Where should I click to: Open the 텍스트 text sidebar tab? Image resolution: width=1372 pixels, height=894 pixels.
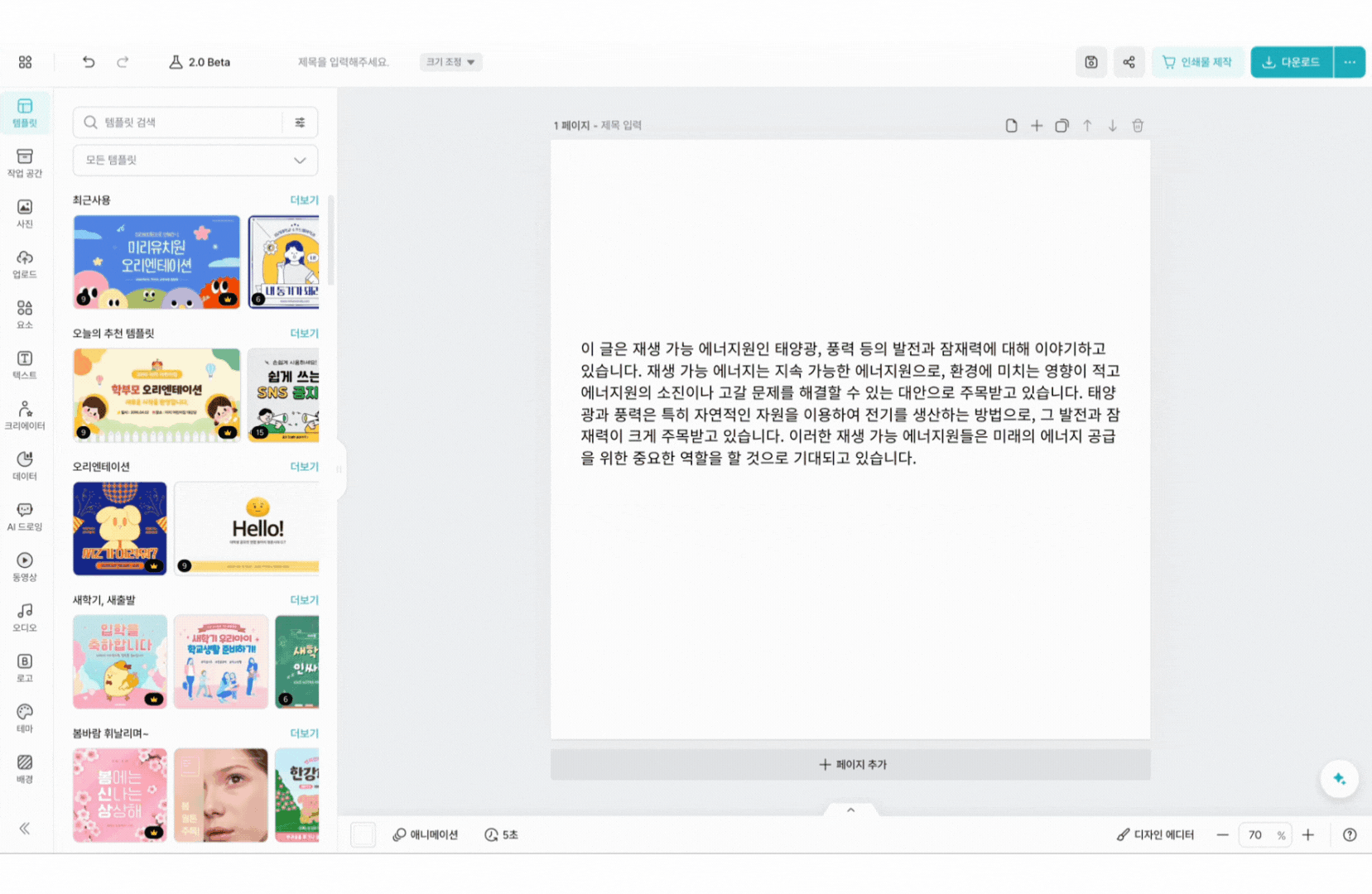[x=25, y=365]
